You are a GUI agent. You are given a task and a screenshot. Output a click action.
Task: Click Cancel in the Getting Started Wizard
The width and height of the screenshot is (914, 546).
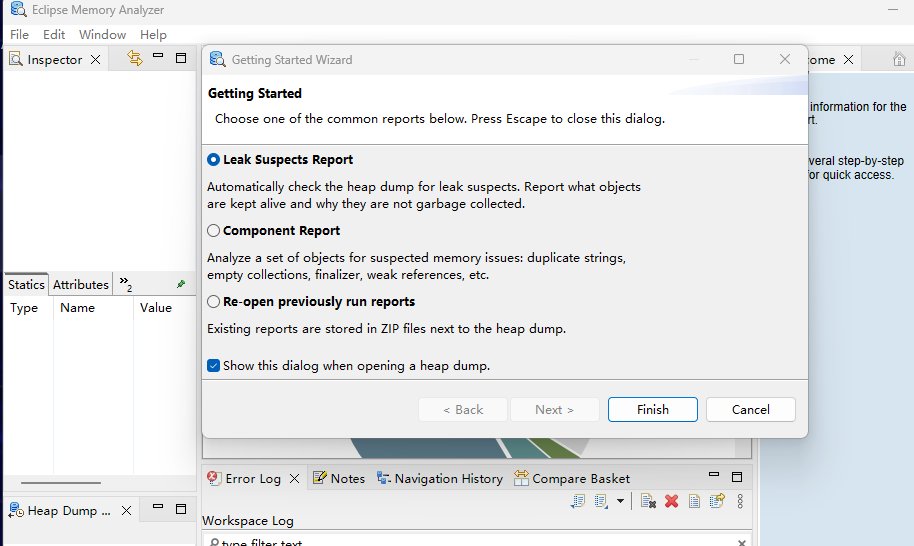coord(750,410)
